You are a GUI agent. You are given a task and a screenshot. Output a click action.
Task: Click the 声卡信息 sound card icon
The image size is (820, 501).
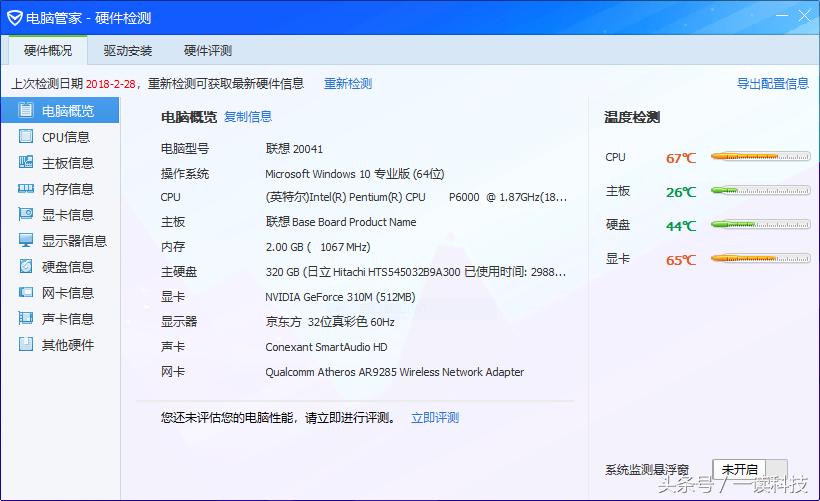tap(26, 318)
